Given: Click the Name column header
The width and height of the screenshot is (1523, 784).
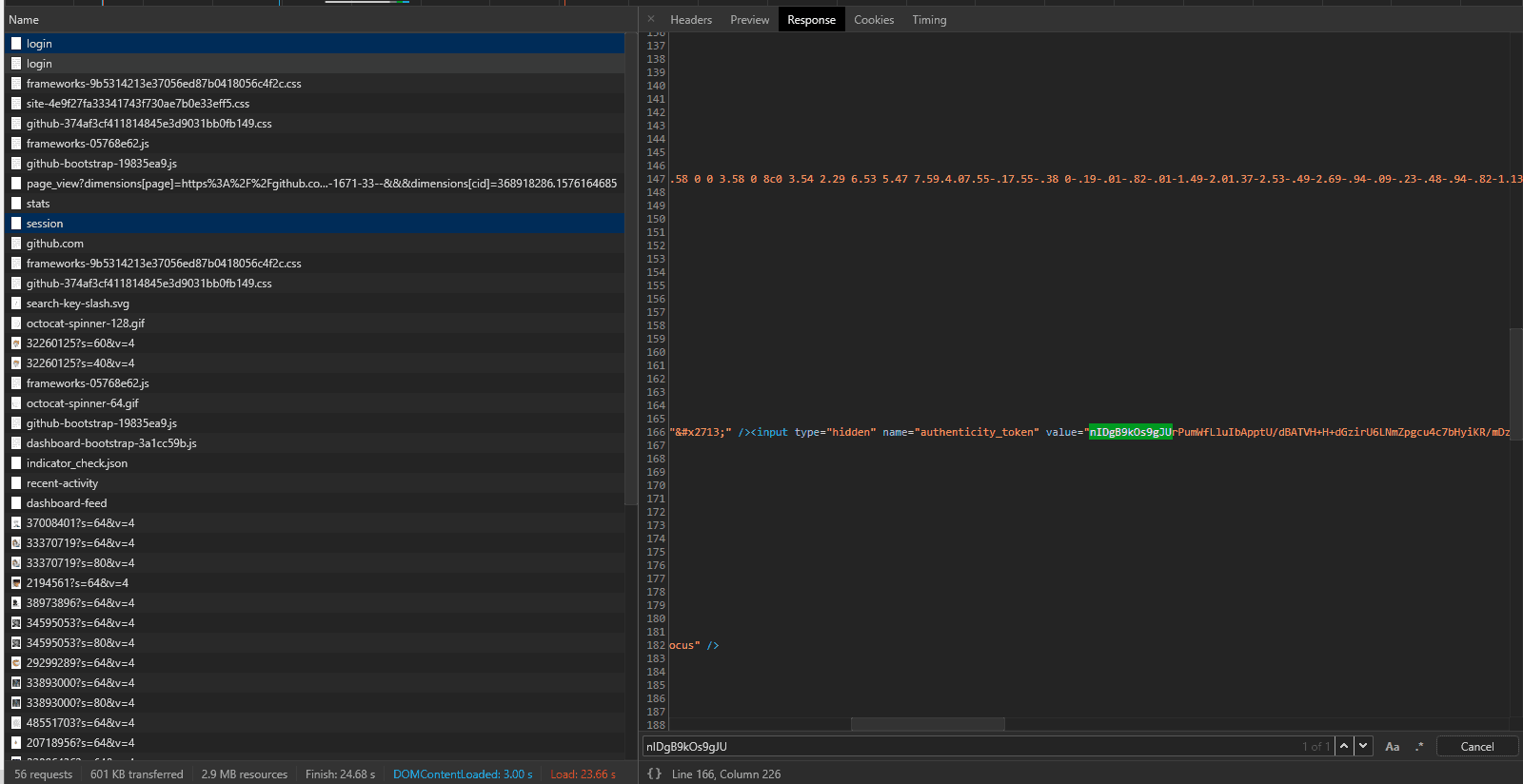Looking at the screenshot, I should pos(24,20).
